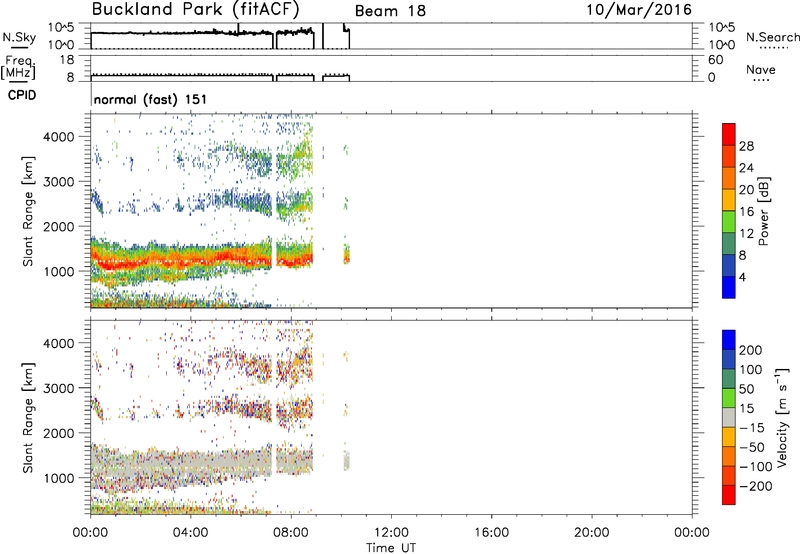
Task: Click the frequency axis value '18'
Action: click(67, 60)
